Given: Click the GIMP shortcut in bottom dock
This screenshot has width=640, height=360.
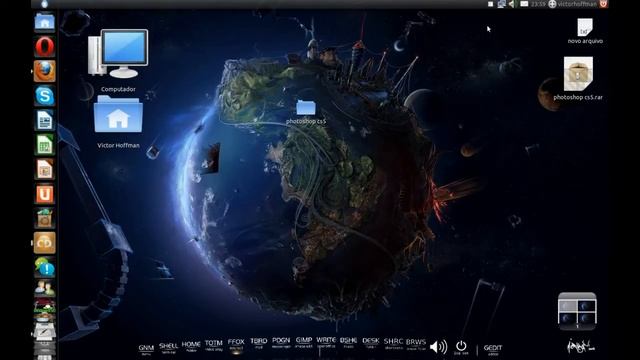Looking at the screenshot, I should point(304,342).
